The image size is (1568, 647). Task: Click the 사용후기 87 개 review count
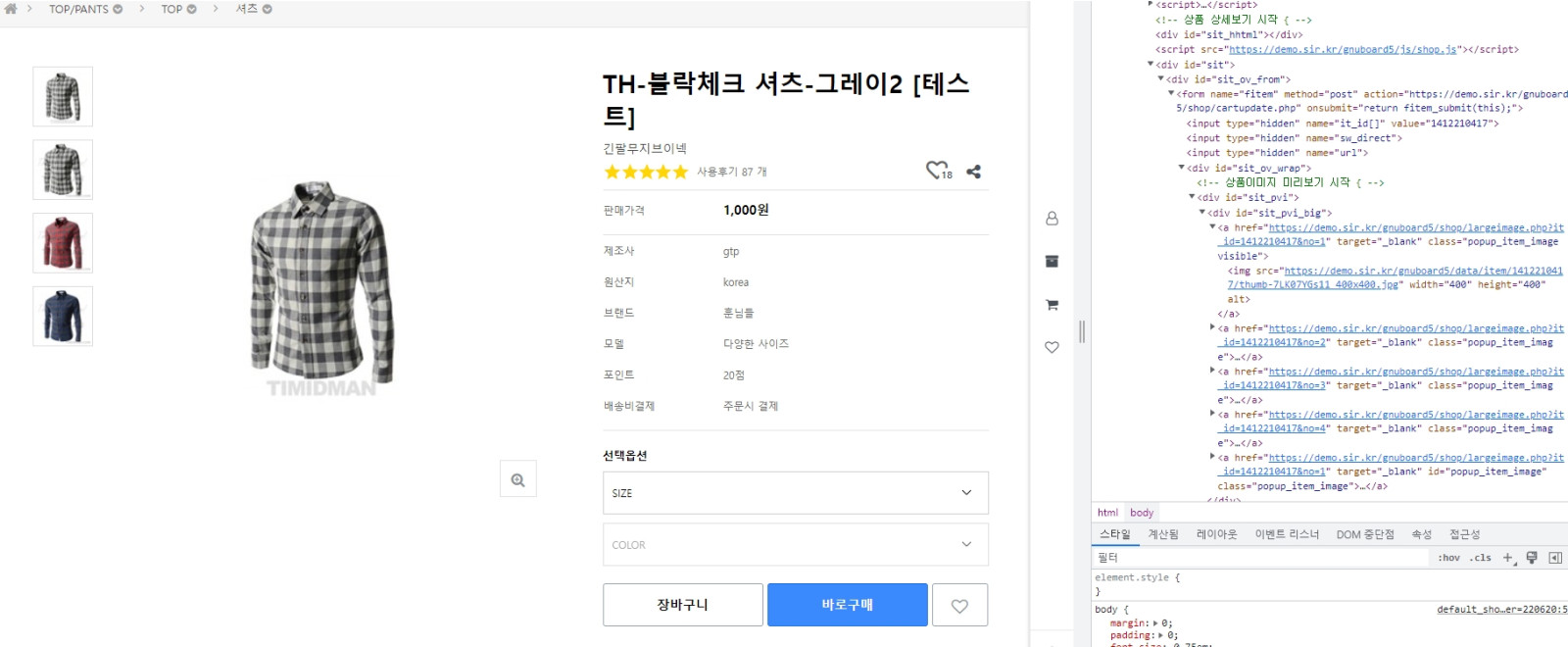732,173
